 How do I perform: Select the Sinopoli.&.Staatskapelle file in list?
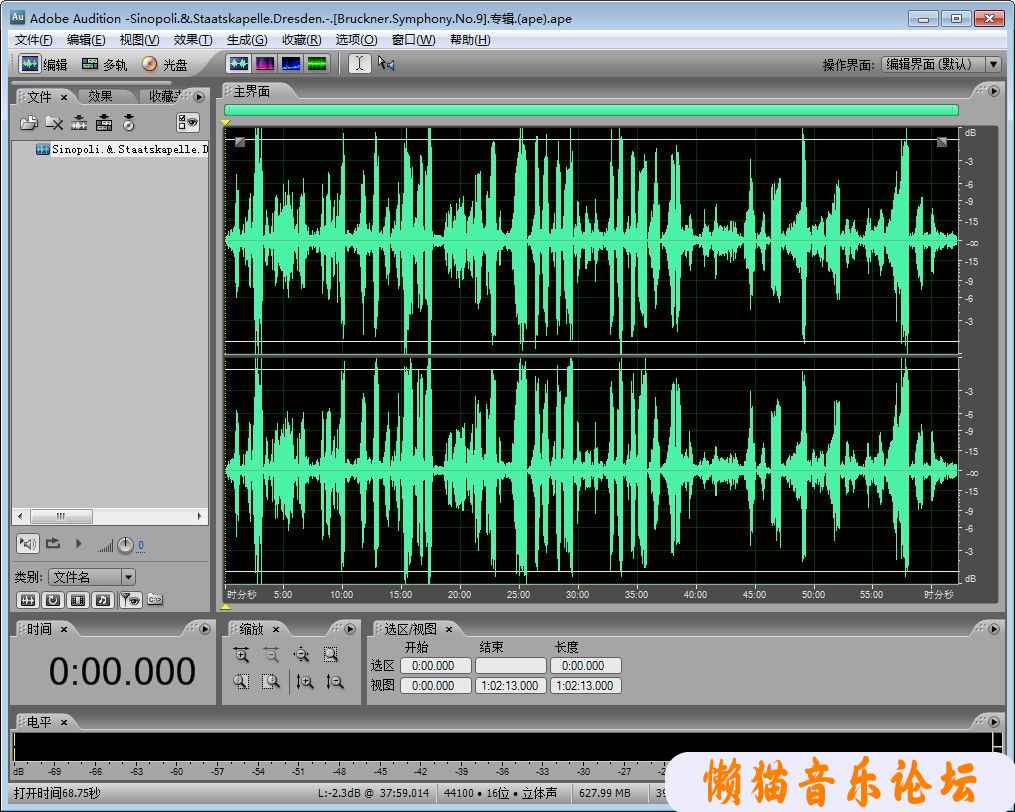point(122,150)
